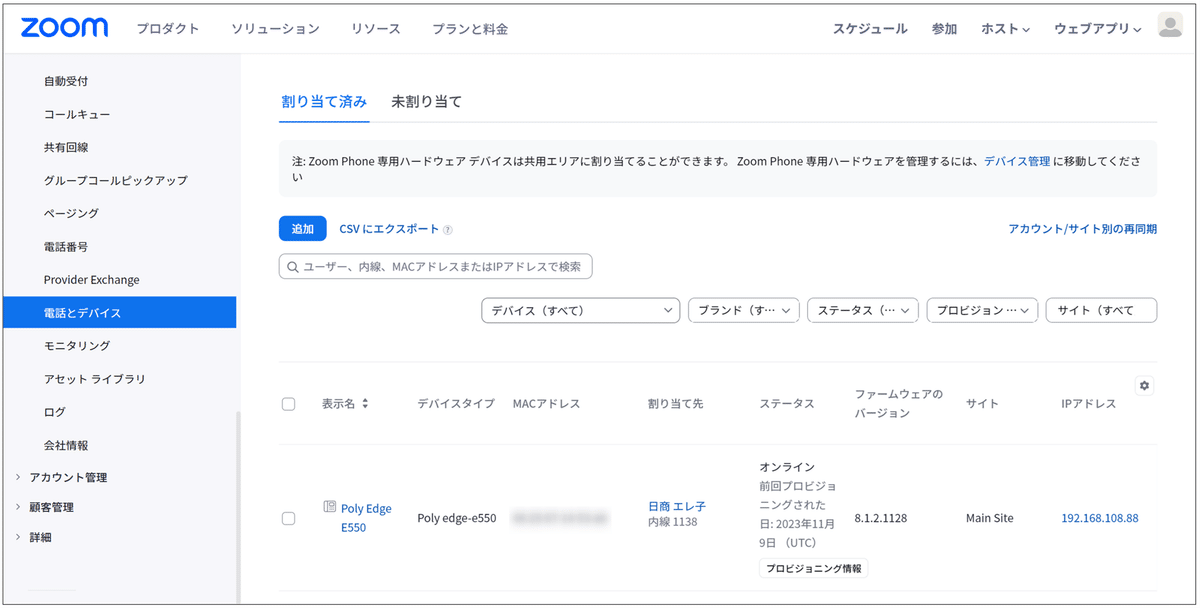Click the help icon beside CSV にエクスポート

tap(446, 229)
